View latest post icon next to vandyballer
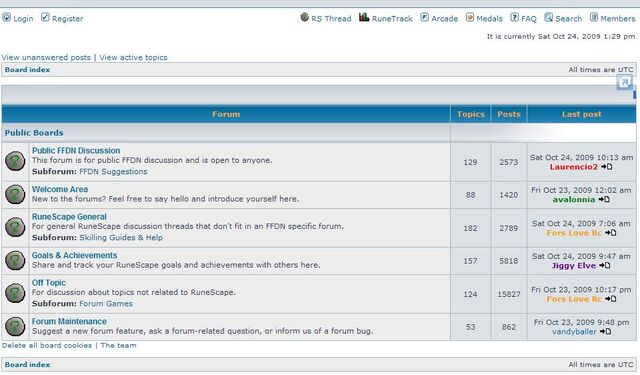 click(x=605, y=332)
